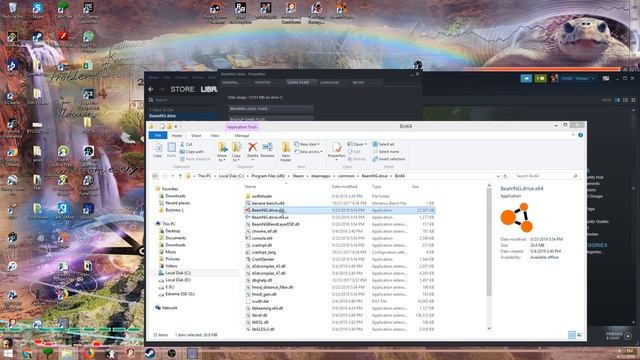Screen dimensions: 640x360
Task: Click the Windows Start button
Action: (x=7, y=353)
